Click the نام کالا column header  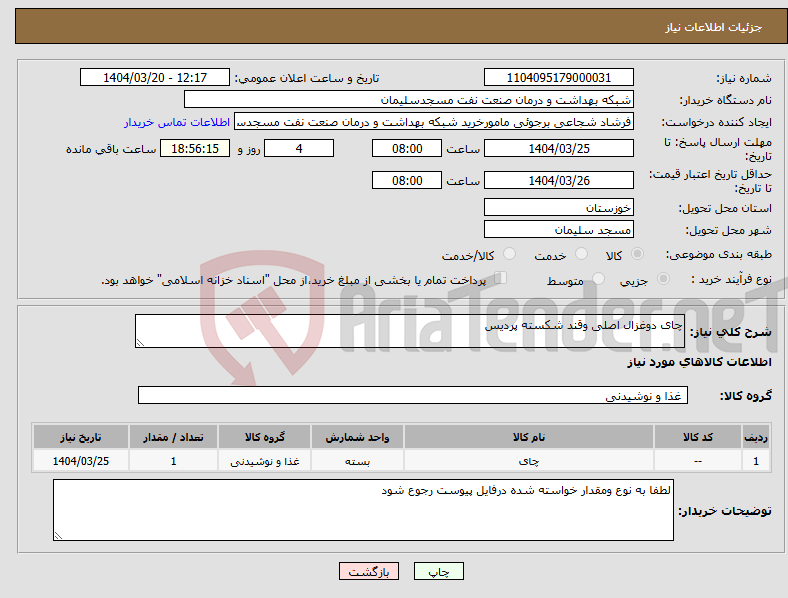[529, 437]
